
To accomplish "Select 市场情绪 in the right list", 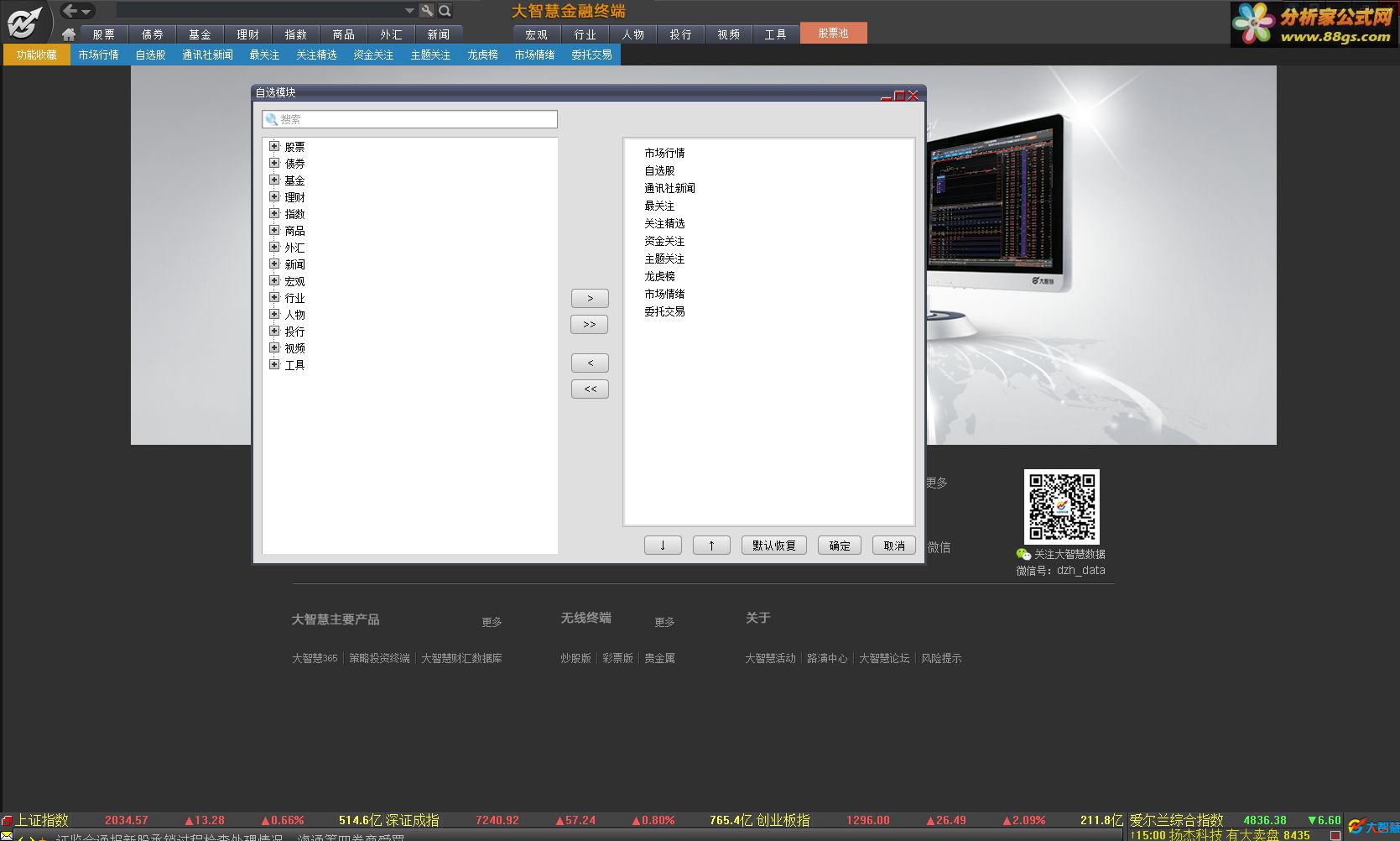I will click(664, 294).
